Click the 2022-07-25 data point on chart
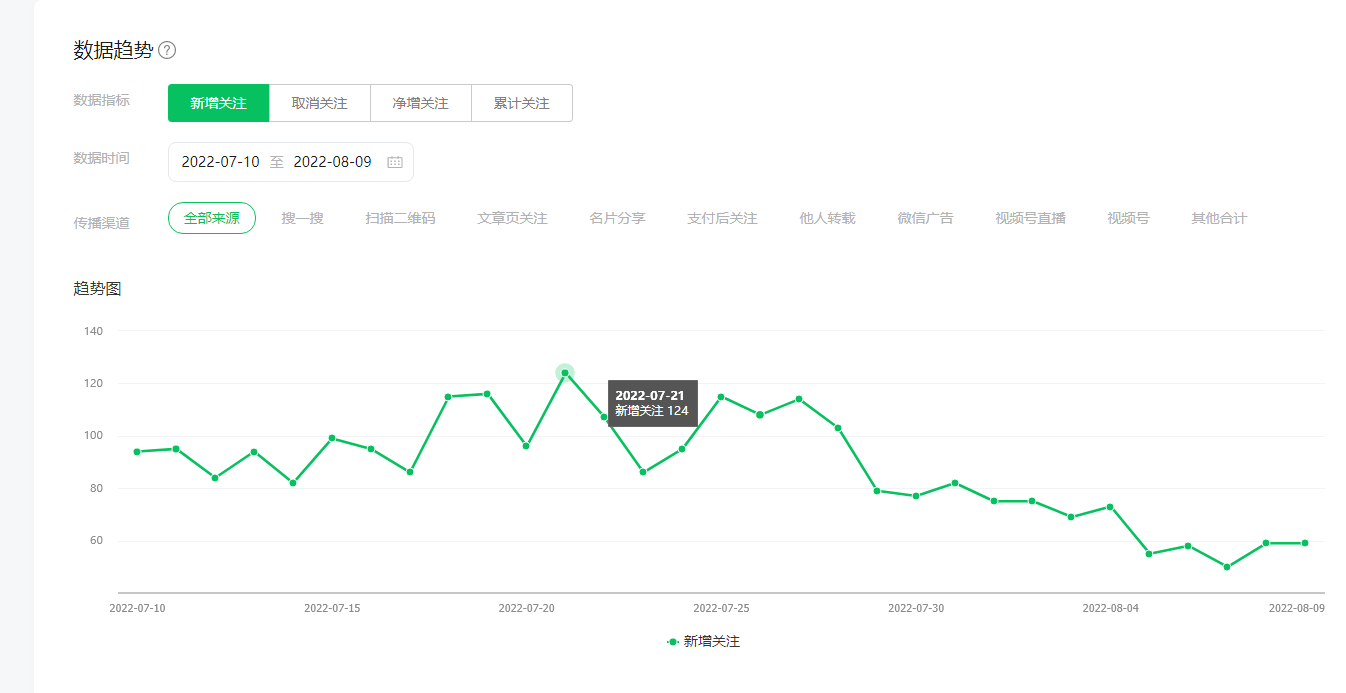Viewport: 1346px width, 693px height. [721, 397]
